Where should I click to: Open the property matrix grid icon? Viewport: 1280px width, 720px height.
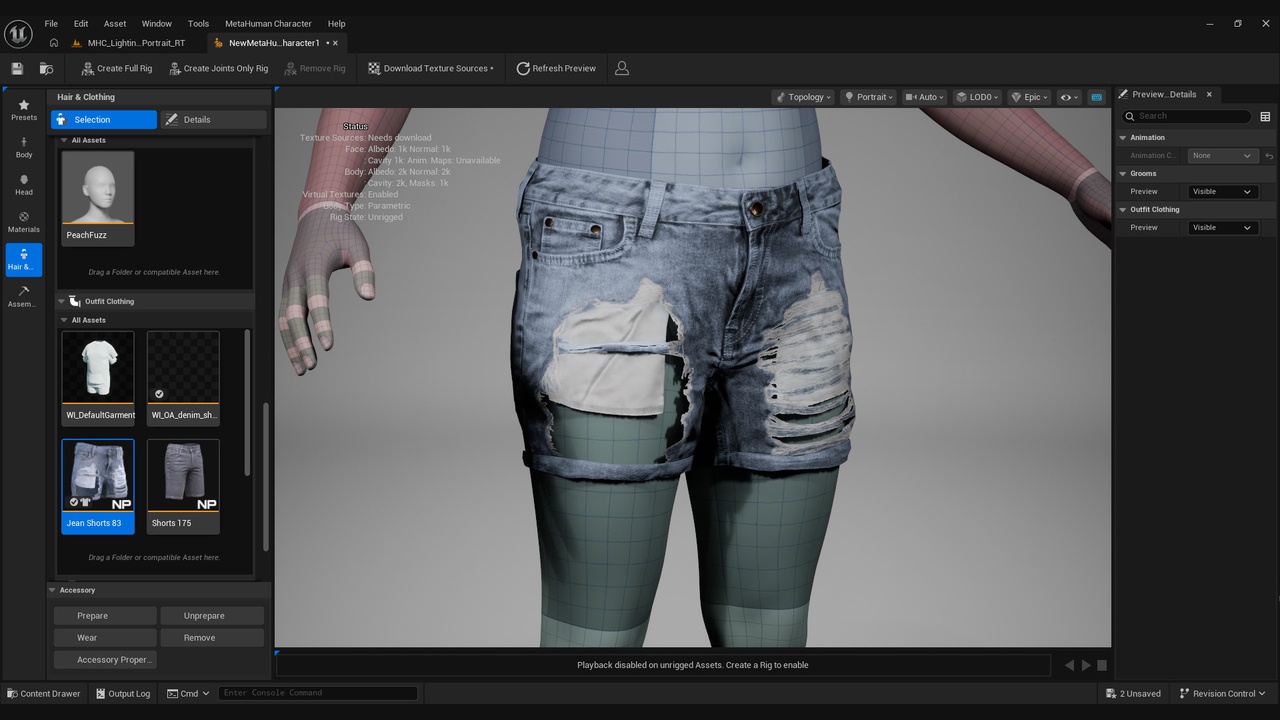1265,116
